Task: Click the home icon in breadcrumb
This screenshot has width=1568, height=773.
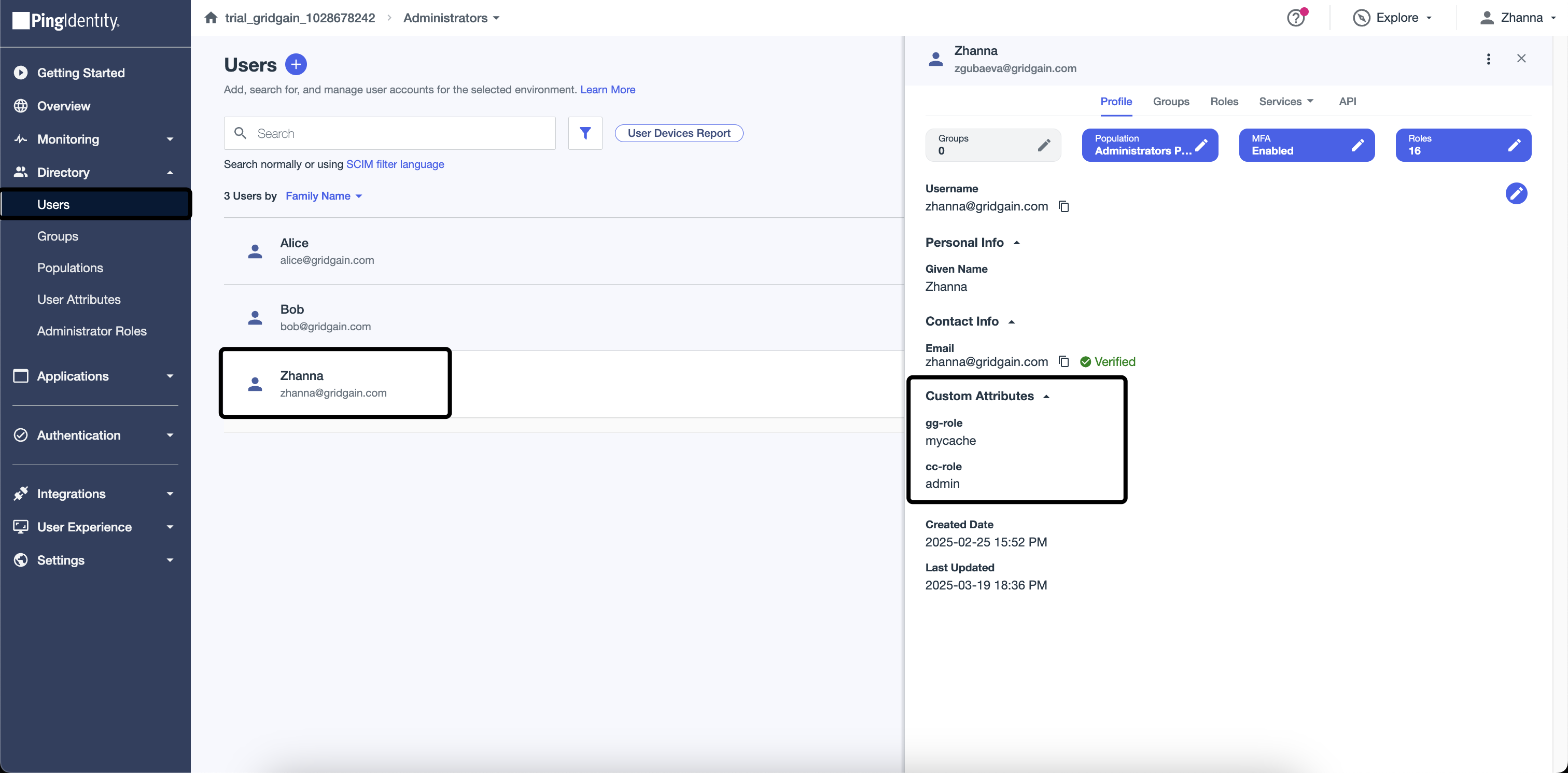Action: pyautogui.click(x=211, y=18)
